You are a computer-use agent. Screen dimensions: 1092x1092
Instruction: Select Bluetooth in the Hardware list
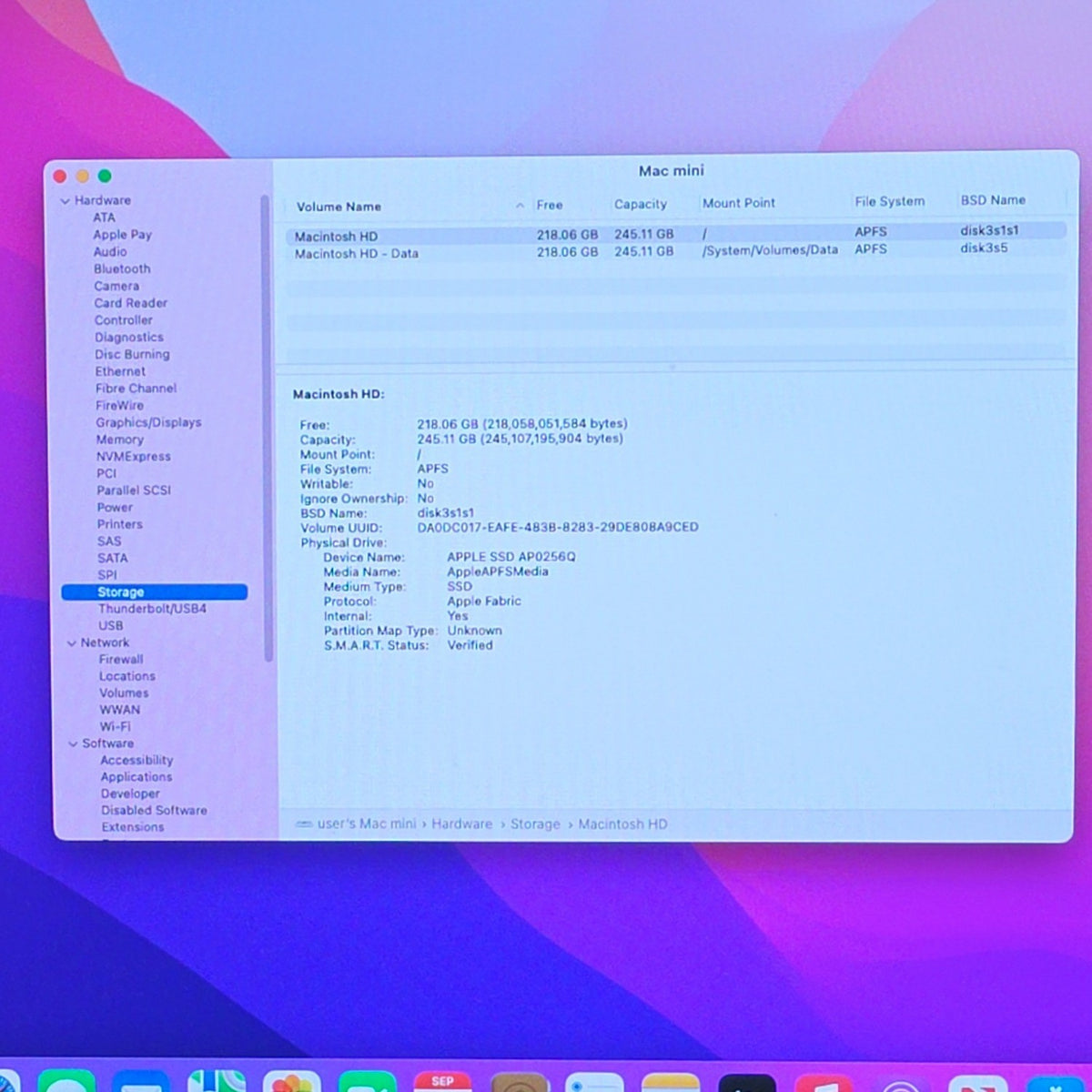[122, 269]
